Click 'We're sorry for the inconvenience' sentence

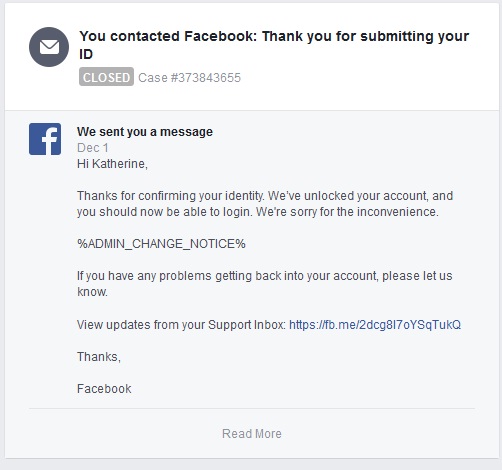point(347,212)
